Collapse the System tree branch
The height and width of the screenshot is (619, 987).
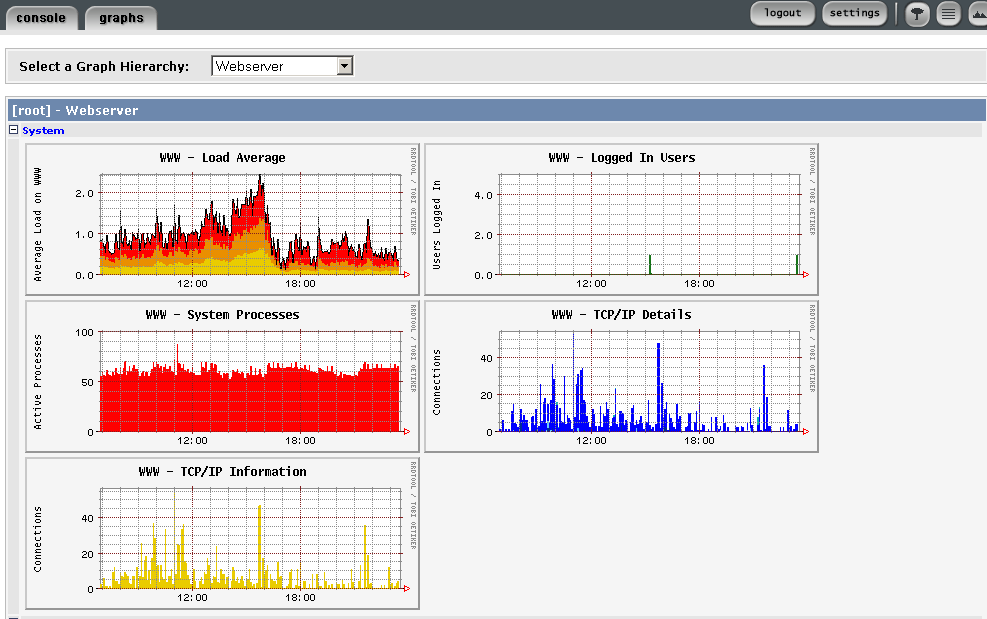click(x=13, y=130)
